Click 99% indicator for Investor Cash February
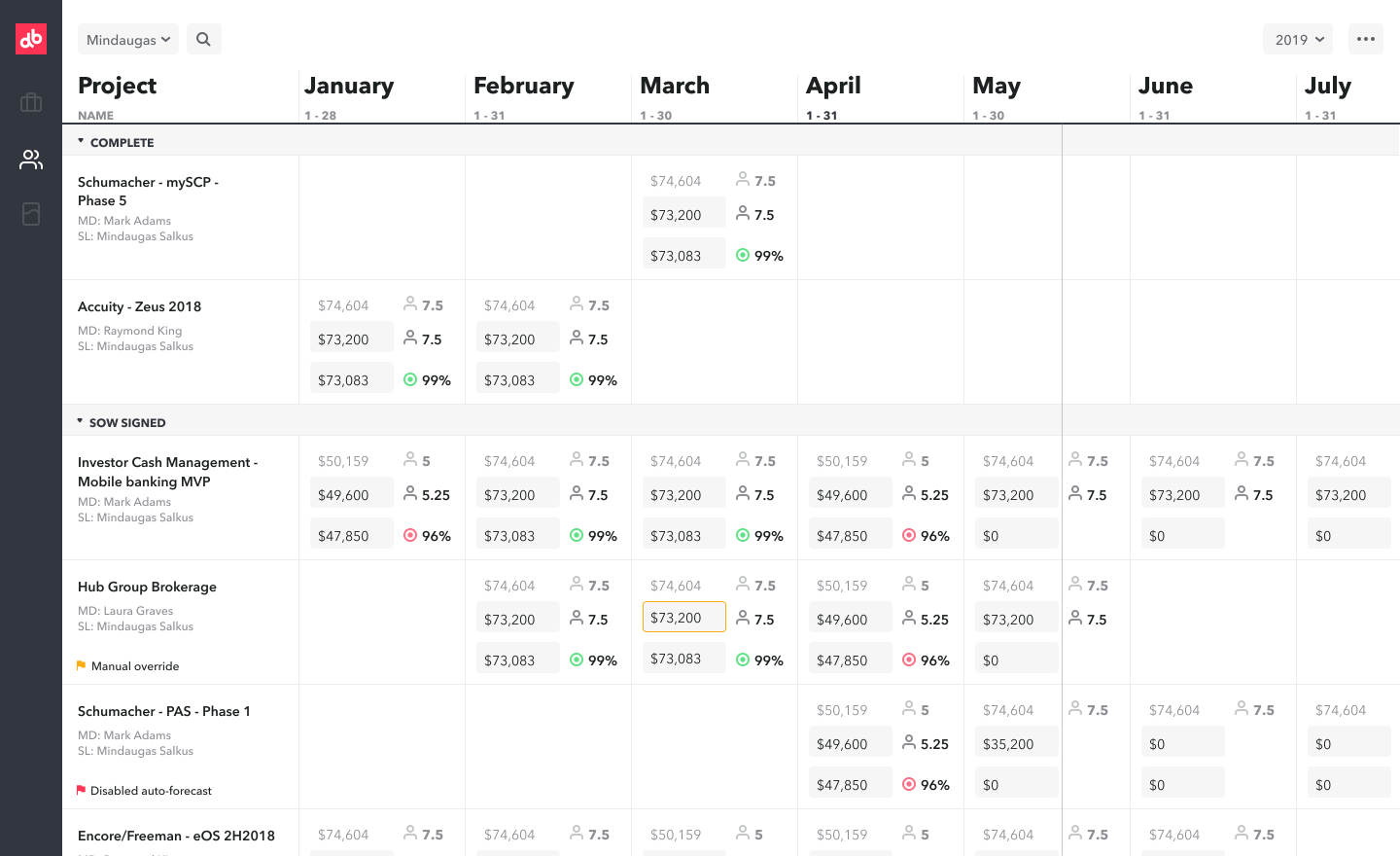Viewport: 1400px width, 856px height. [577, 536]
